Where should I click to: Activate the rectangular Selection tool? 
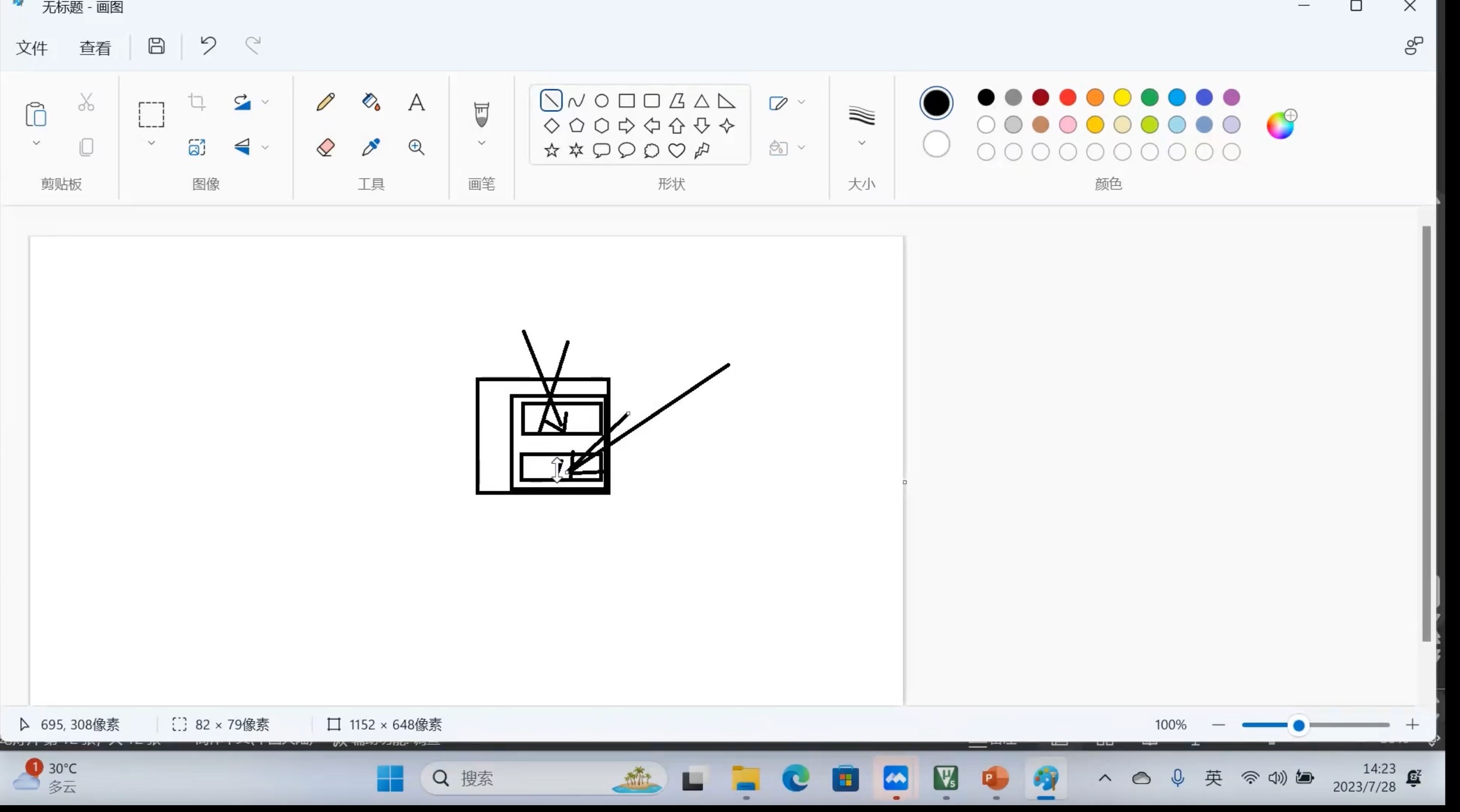[x=151, y=114]
